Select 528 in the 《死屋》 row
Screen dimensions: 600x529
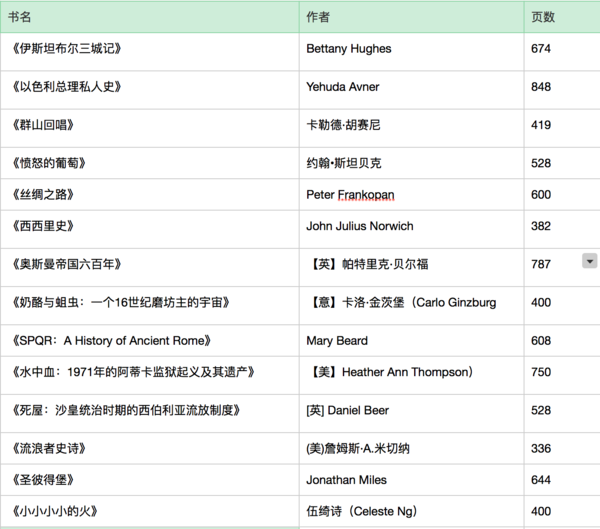coord(541,410)
